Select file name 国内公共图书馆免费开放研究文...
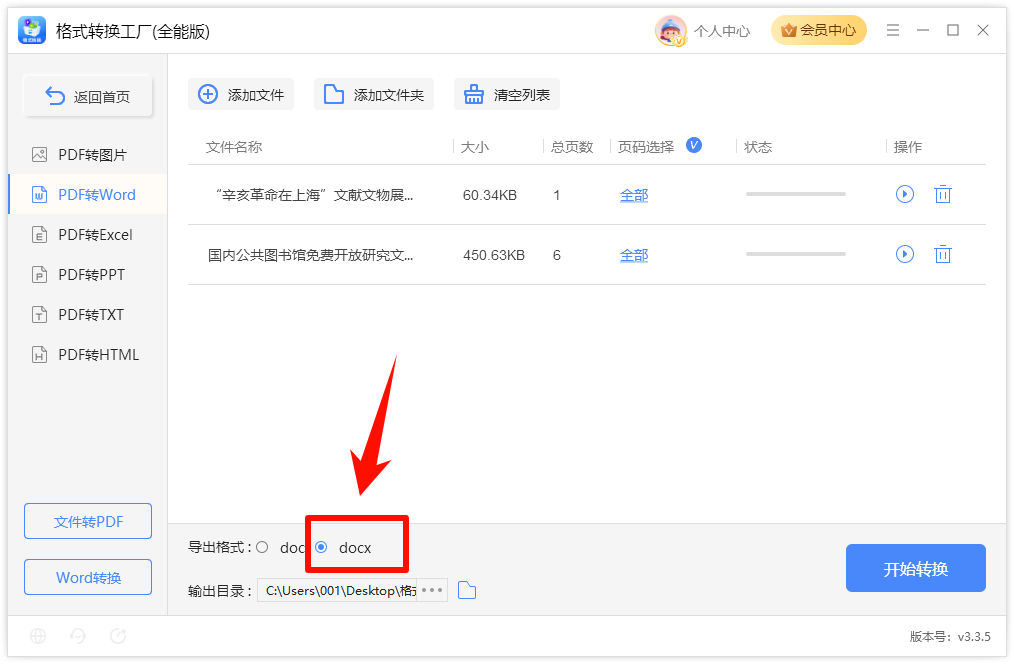 tap(310, 255)
